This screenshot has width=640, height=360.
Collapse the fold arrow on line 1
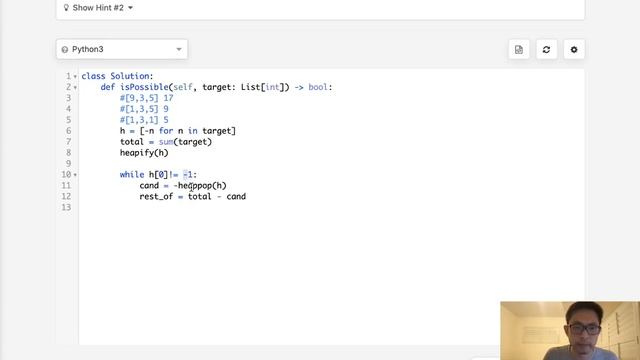[75, 77]
